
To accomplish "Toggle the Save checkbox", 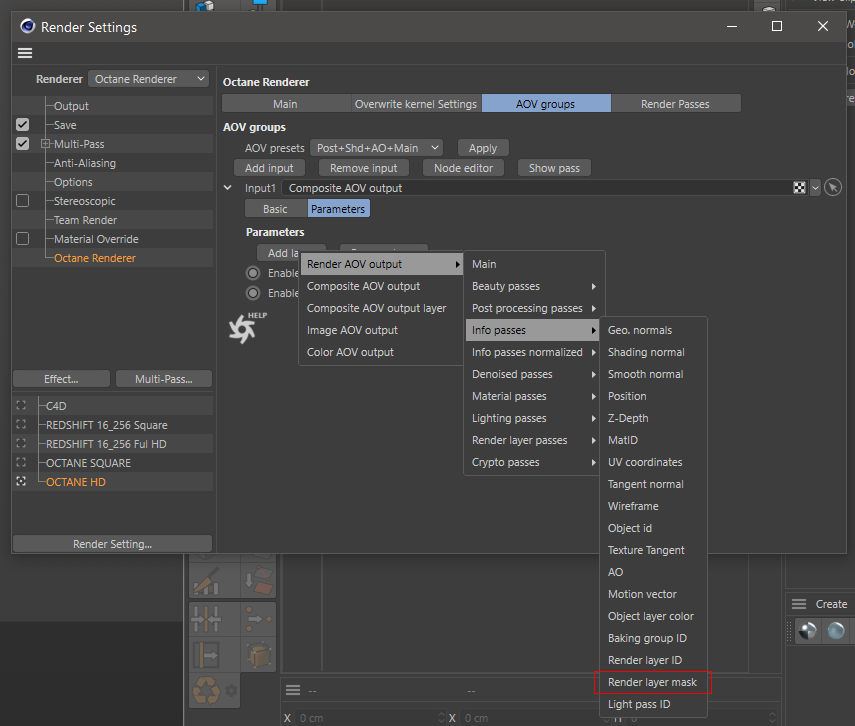I will pos(22,124).
